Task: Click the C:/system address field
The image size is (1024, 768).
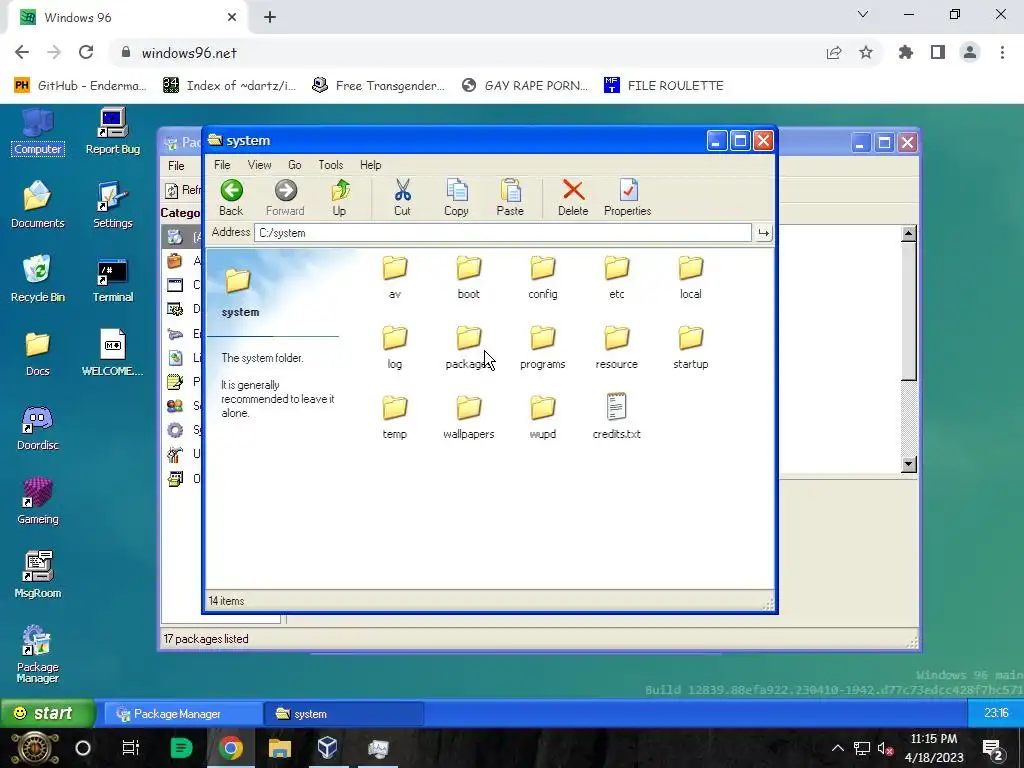Action: 502,232
